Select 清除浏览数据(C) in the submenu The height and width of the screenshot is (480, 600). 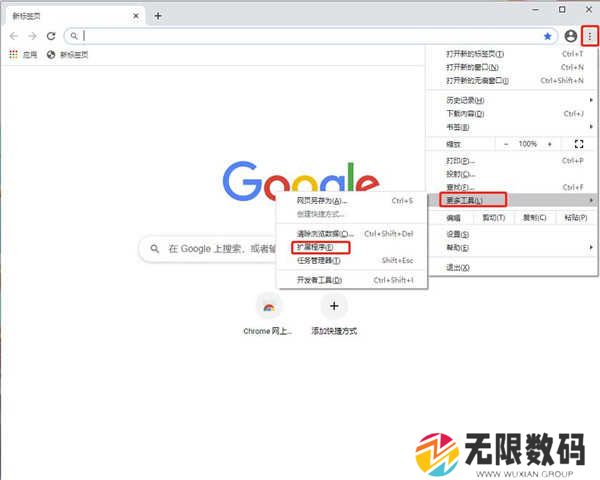(x=352, y=233)
